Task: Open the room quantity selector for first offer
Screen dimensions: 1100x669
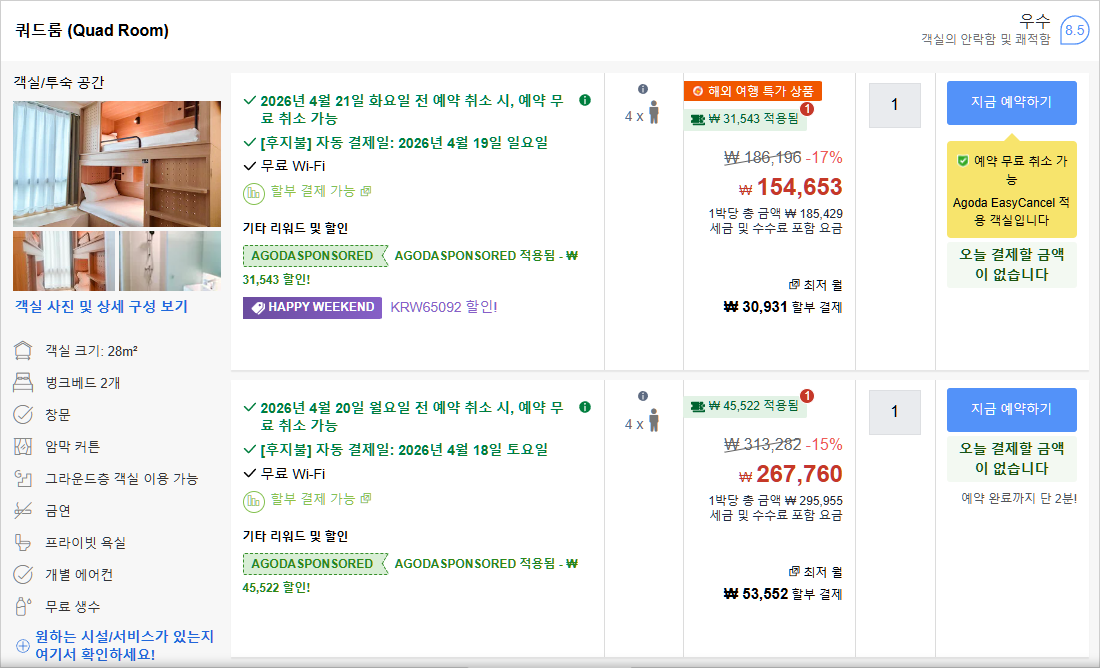Action: click(x=893, y=105)
